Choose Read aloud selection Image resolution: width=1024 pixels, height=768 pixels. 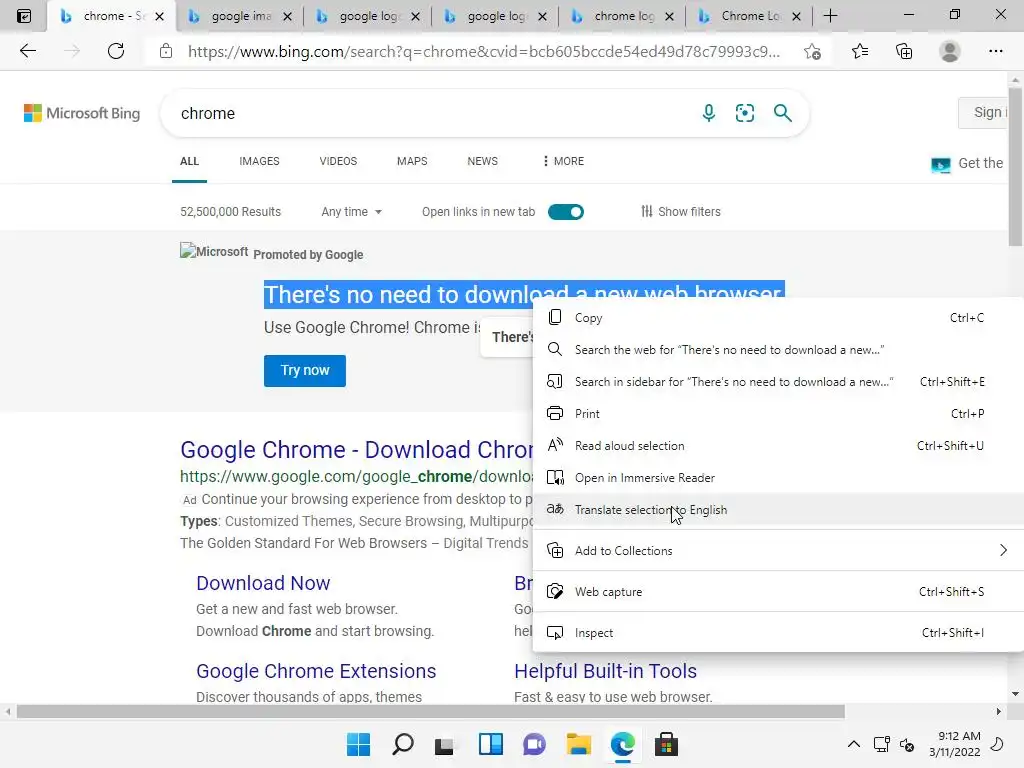778,445
